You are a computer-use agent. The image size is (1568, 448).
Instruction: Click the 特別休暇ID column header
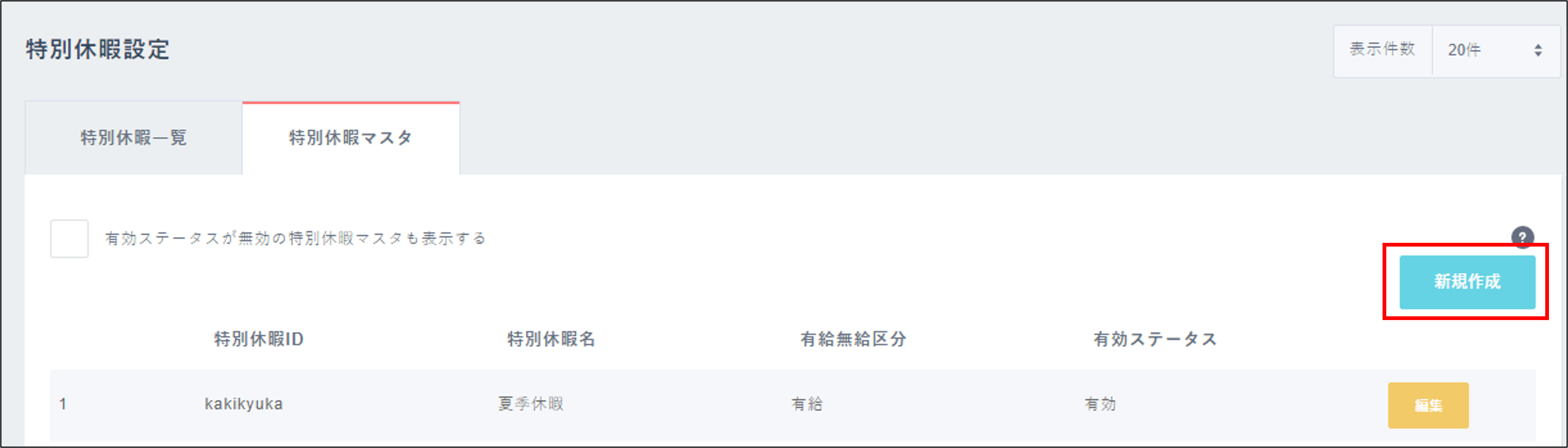coord(259,339)
